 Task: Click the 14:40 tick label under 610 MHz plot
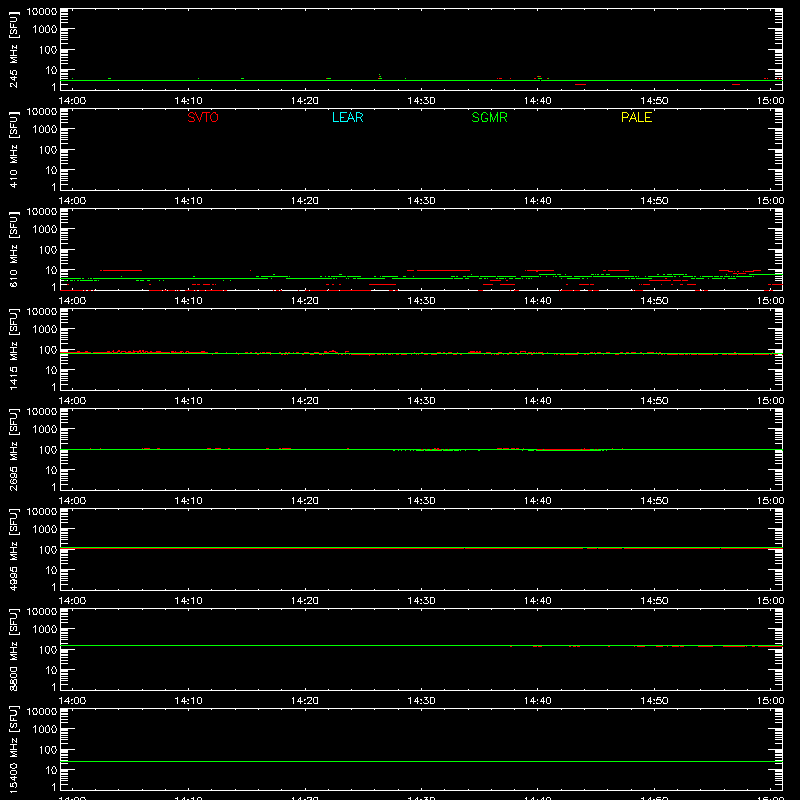[538, 301]
